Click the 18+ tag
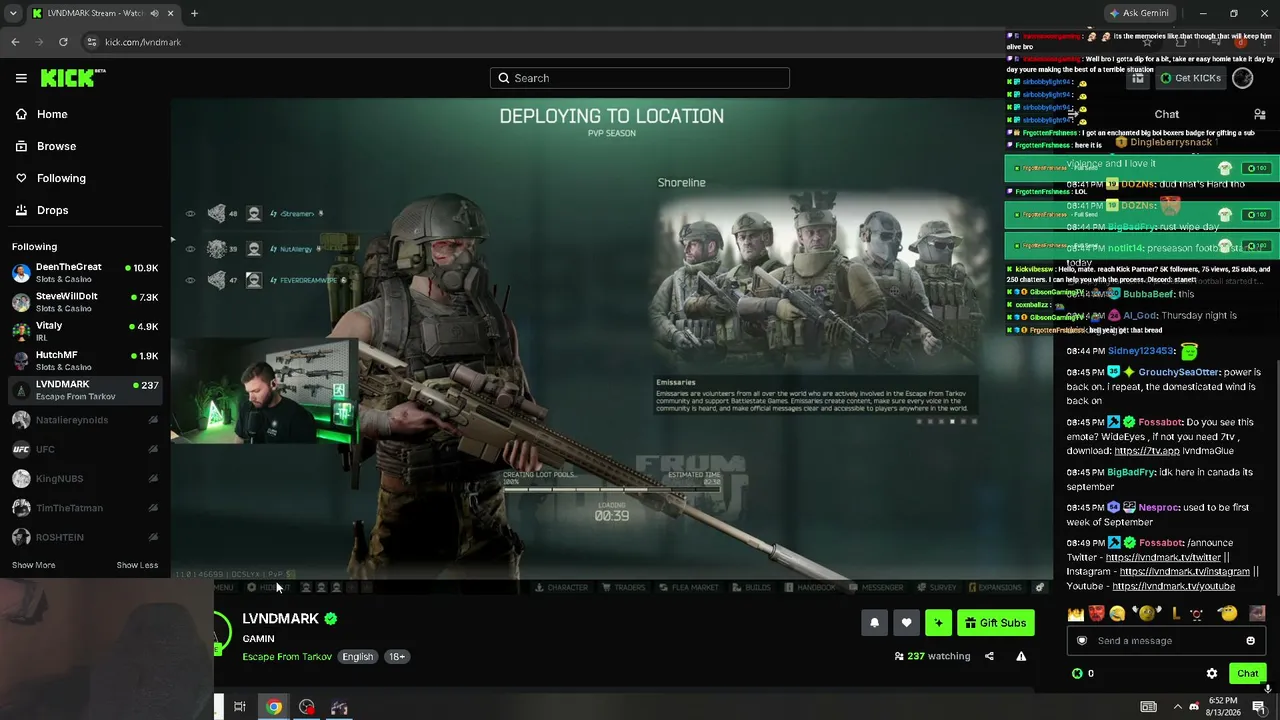Screen dimensions: 1280x720 click(x=397, y=657)
